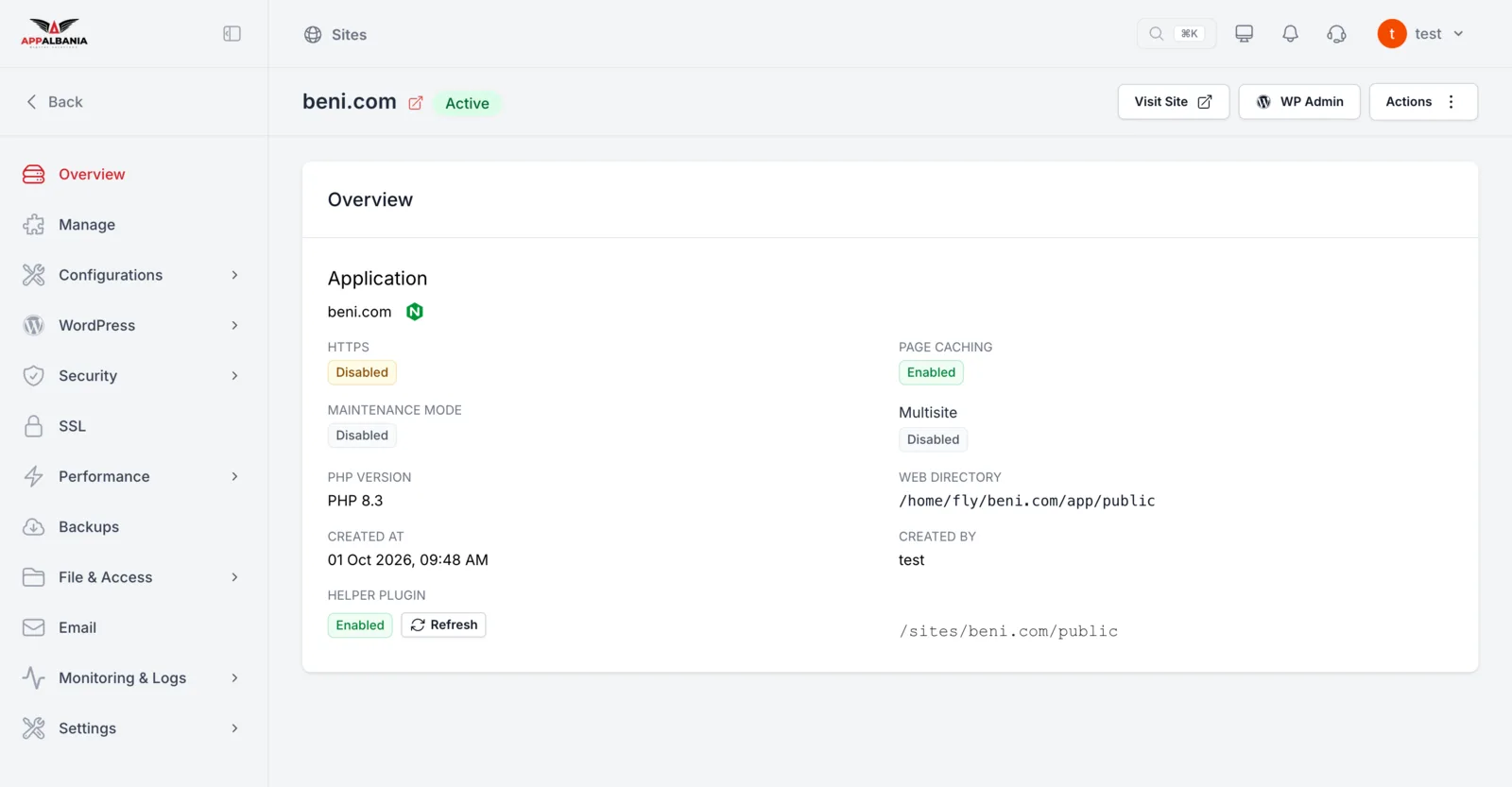Open SSL in the sidebar
This screenshot has height=787, width=1512.
coord(72,426)
